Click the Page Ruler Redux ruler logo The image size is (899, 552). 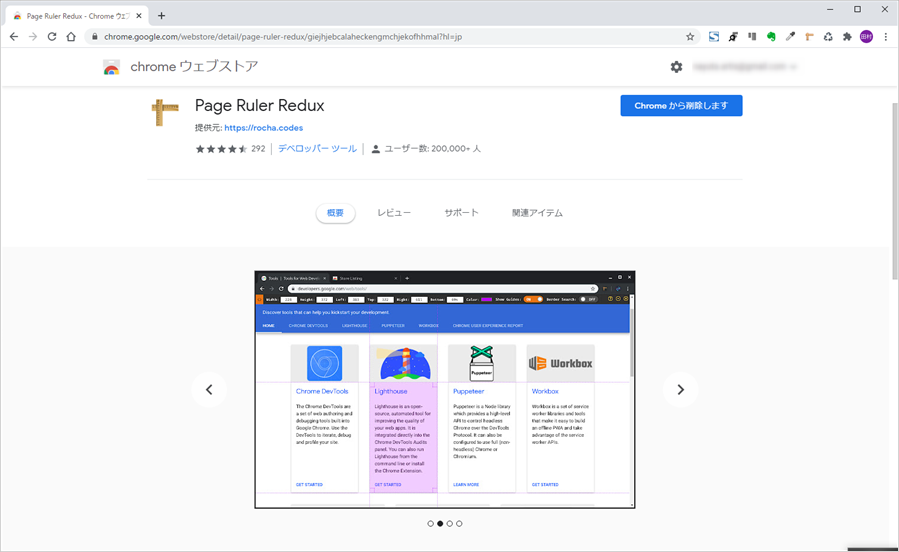coord(165,112)
